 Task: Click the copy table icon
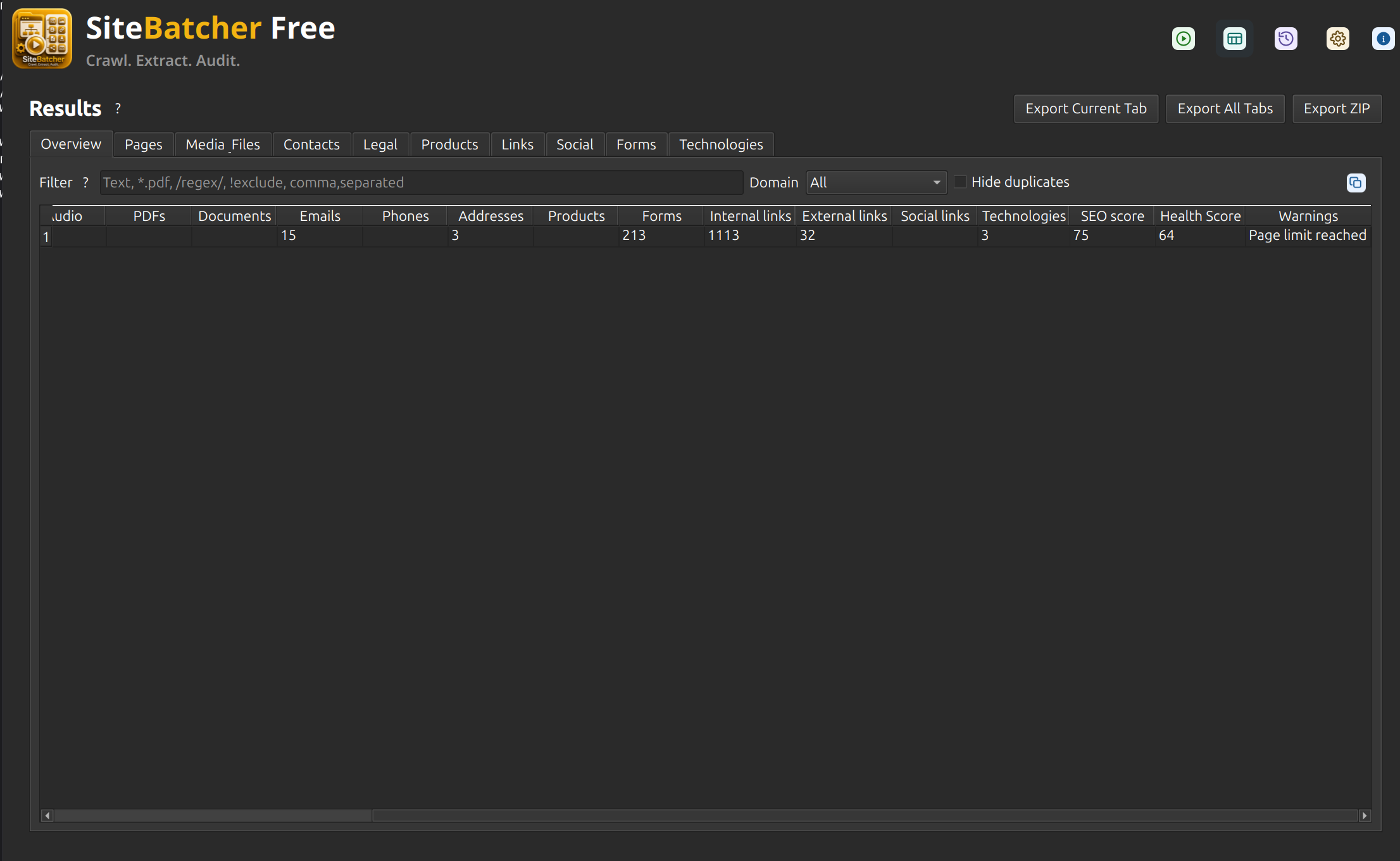[1356, 182]
